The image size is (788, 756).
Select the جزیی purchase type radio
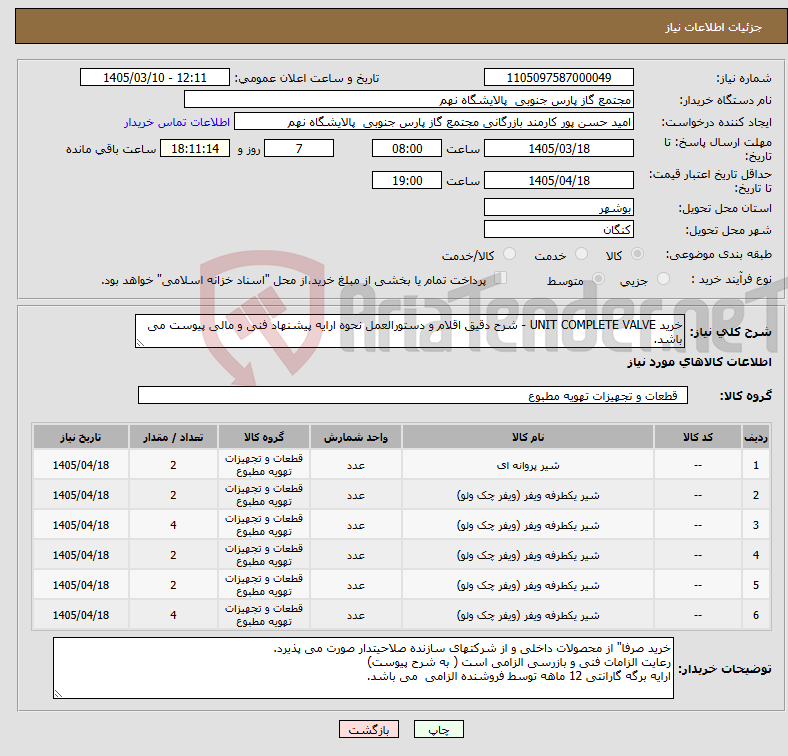(663, 278)
